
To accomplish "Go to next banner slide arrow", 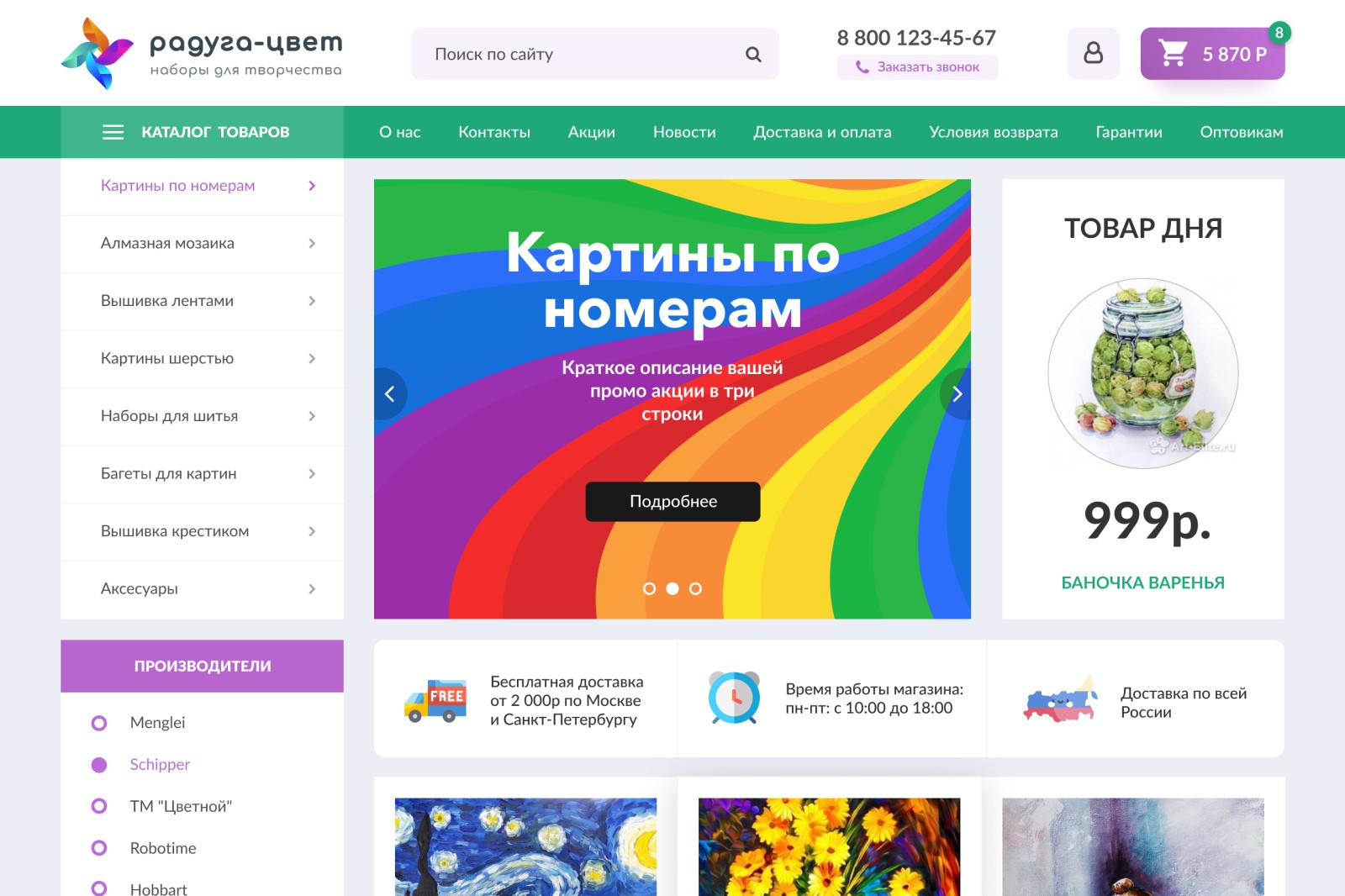I will [957, 393].
